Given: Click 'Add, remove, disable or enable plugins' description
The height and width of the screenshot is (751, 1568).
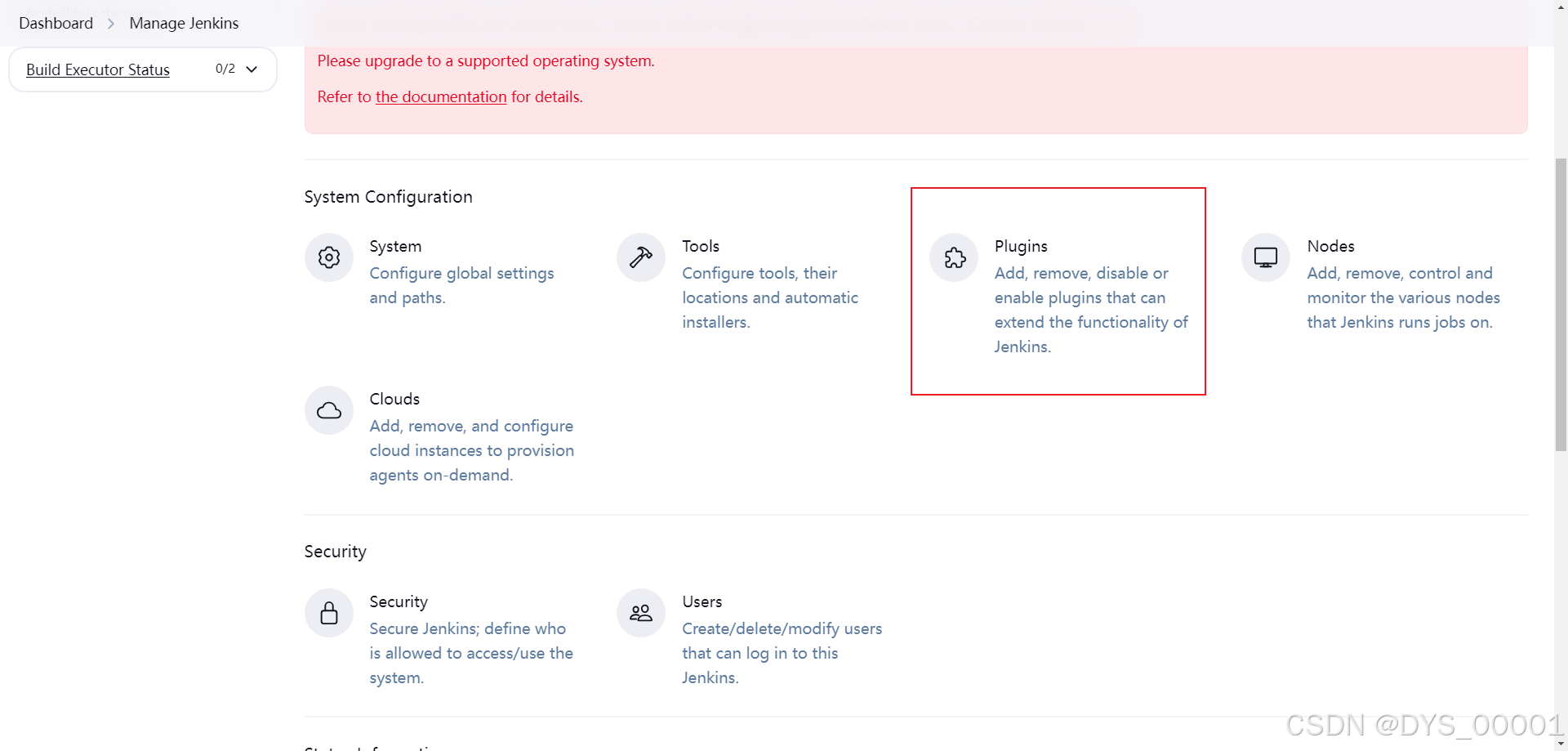Looking at the screenshot, I should point(1091,310).
